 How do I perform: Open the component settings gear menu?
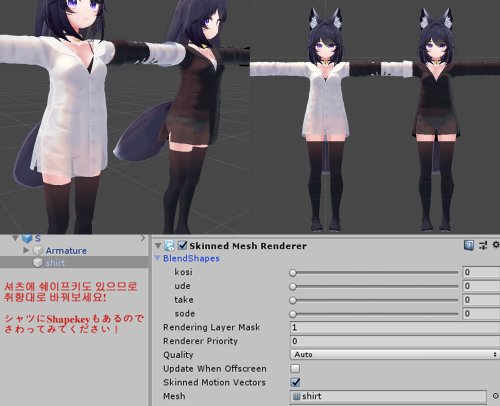pyautogui.click(x=496, y=245)
